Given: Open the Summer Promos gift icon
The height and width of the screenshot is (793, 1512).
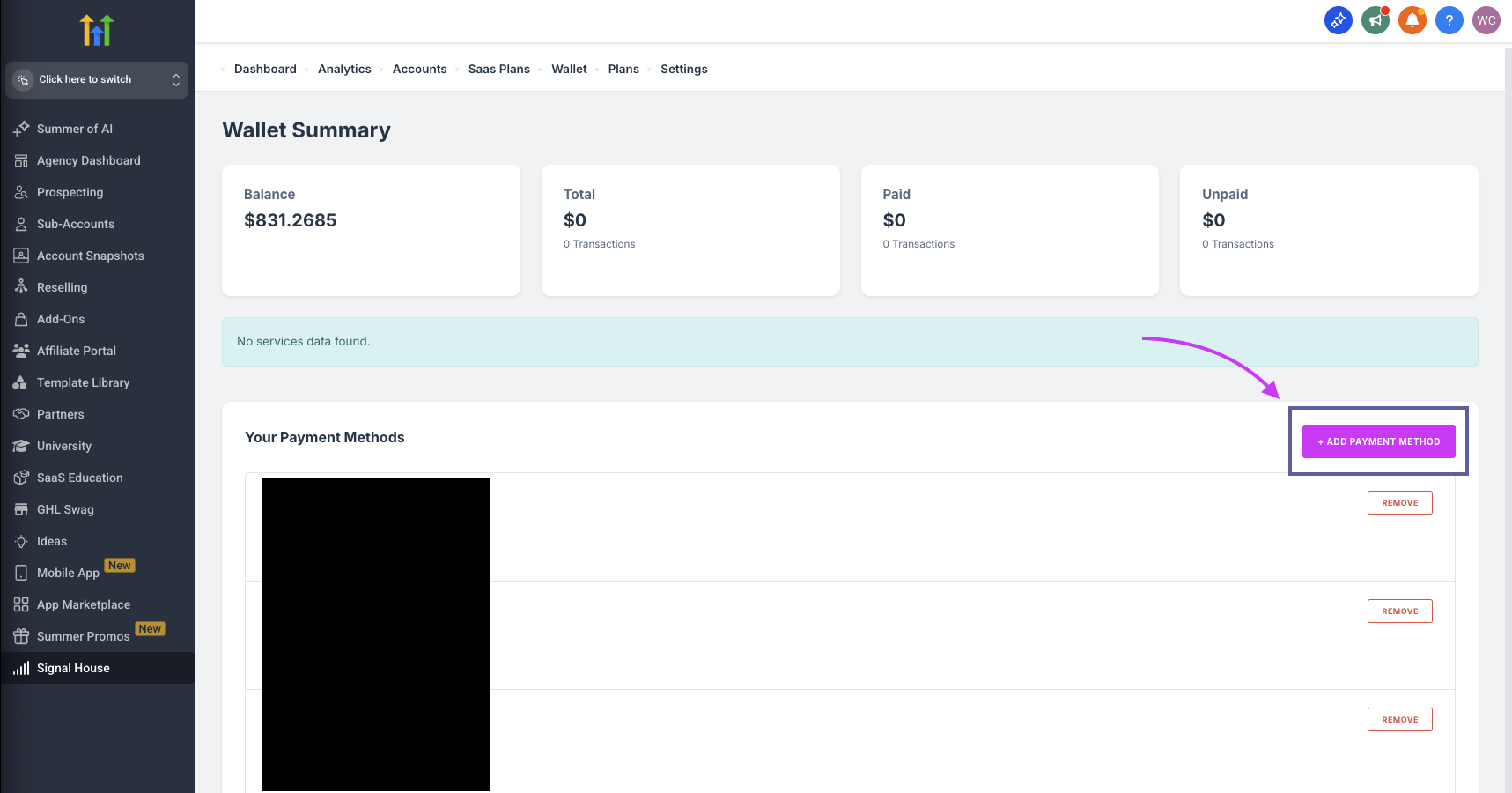Looking at the screenshot, I should click(x=21, y=636).
